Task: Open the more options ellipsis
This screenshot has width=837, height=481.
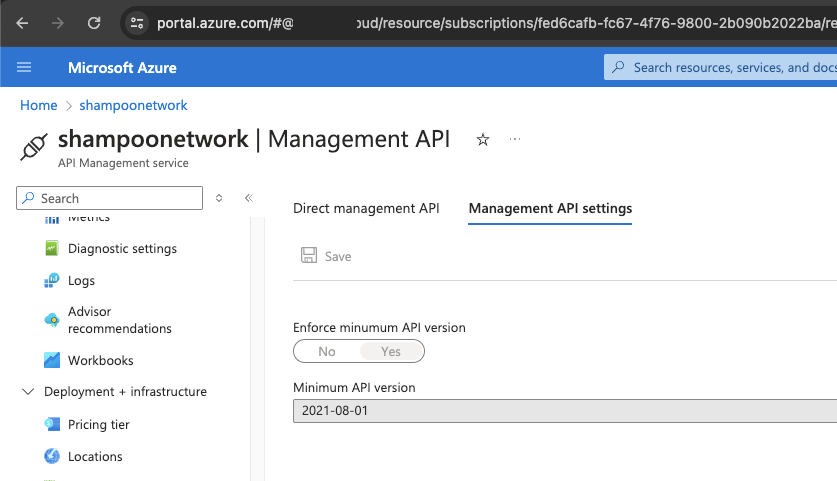Action: (x=515, y=139)
